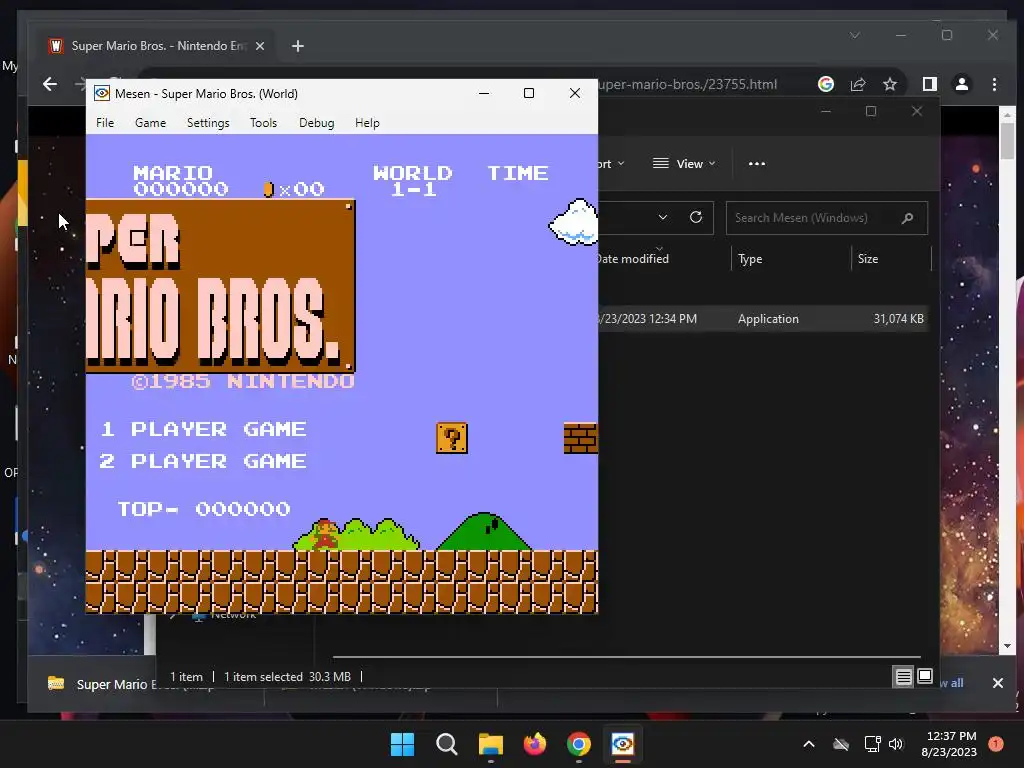Open Windows Start menu
1024x768 pixels.
402,744
